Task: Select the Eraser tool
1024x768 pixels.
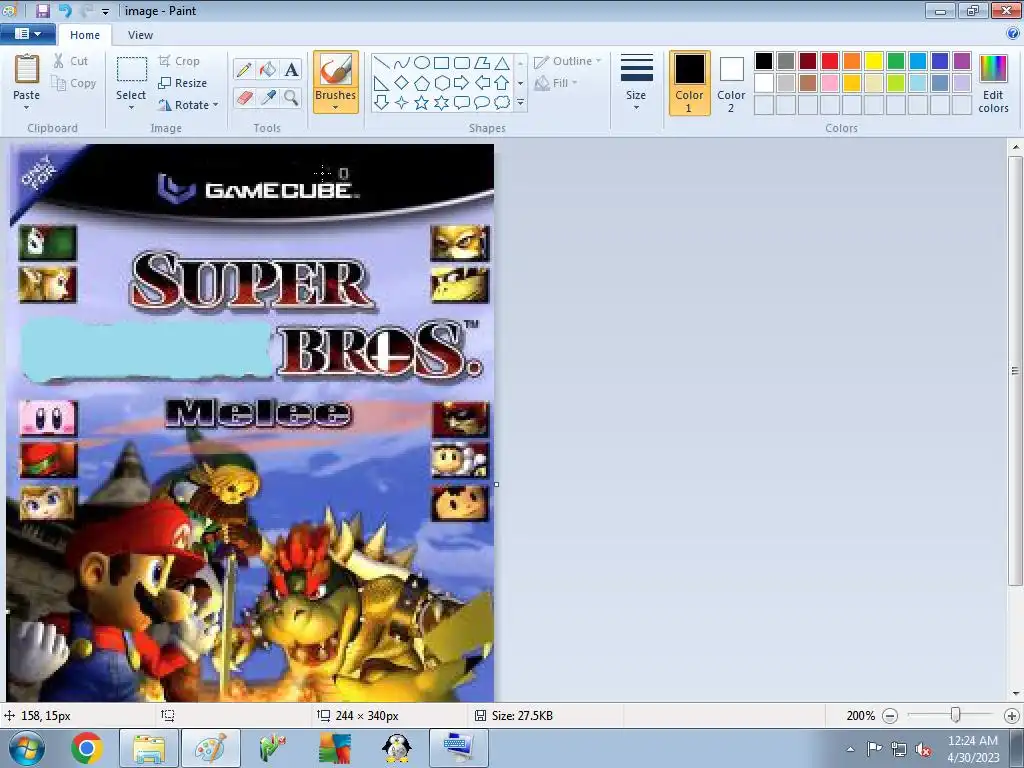Action: tap(244, 97)
